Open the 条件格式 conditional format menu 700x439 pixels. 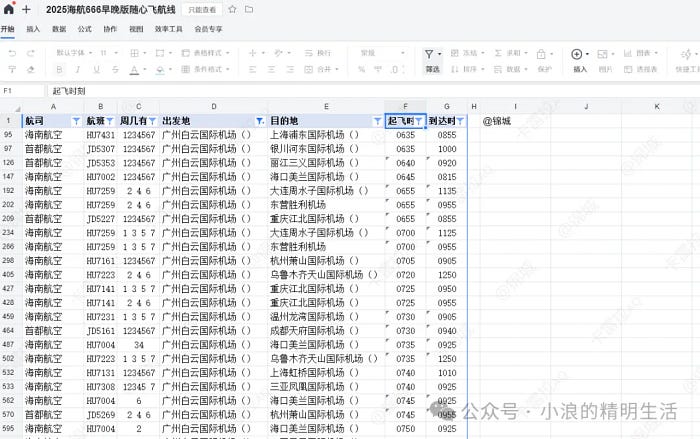coord(206,69)
